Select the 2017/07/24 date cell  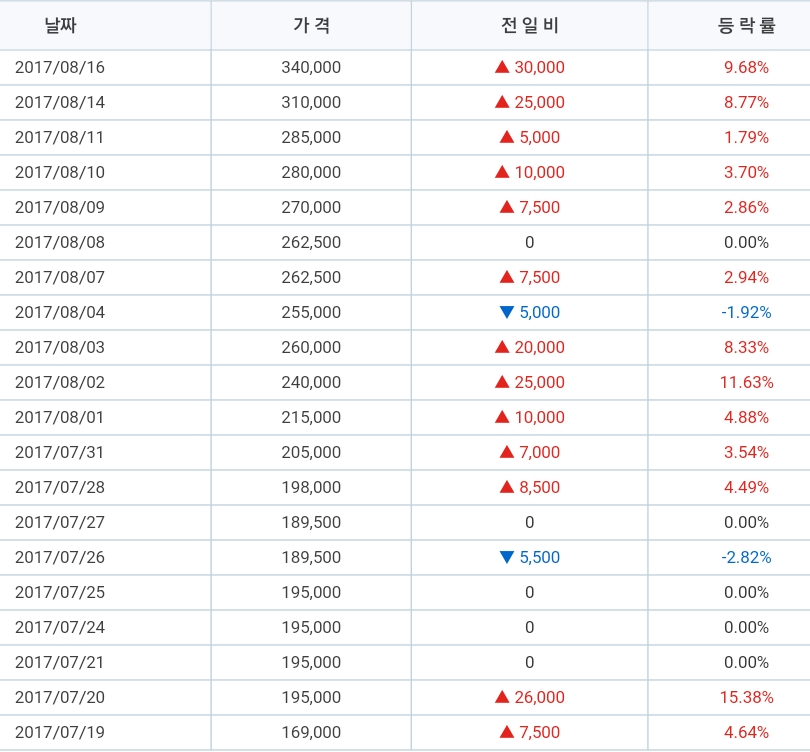point(60,627)
